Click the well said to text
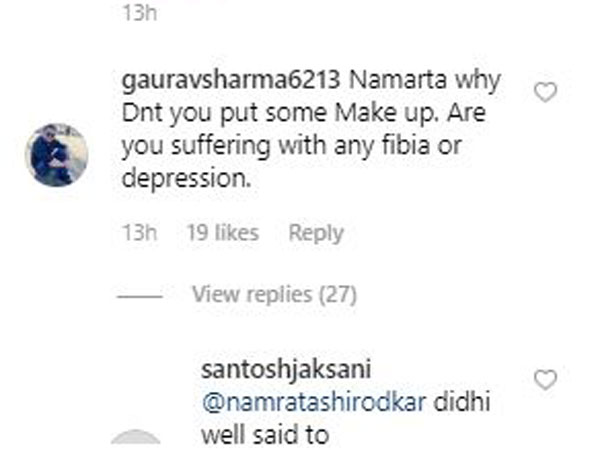The width and height of the screenshot is (600, 450). click(265, 435)
